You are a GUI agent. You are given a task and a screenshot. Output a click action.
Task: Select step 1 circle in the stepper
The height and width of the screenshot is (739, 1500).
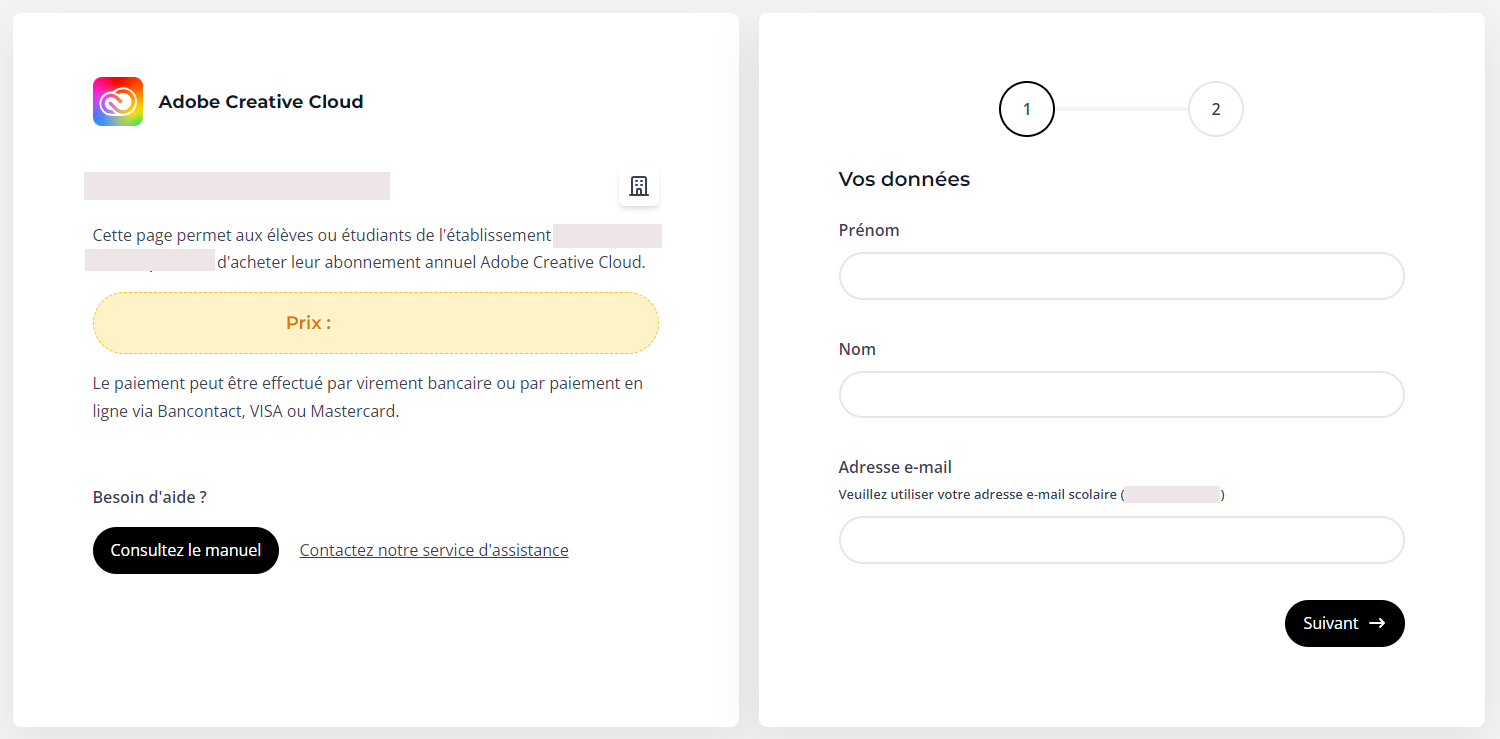tap(1027, 109)
